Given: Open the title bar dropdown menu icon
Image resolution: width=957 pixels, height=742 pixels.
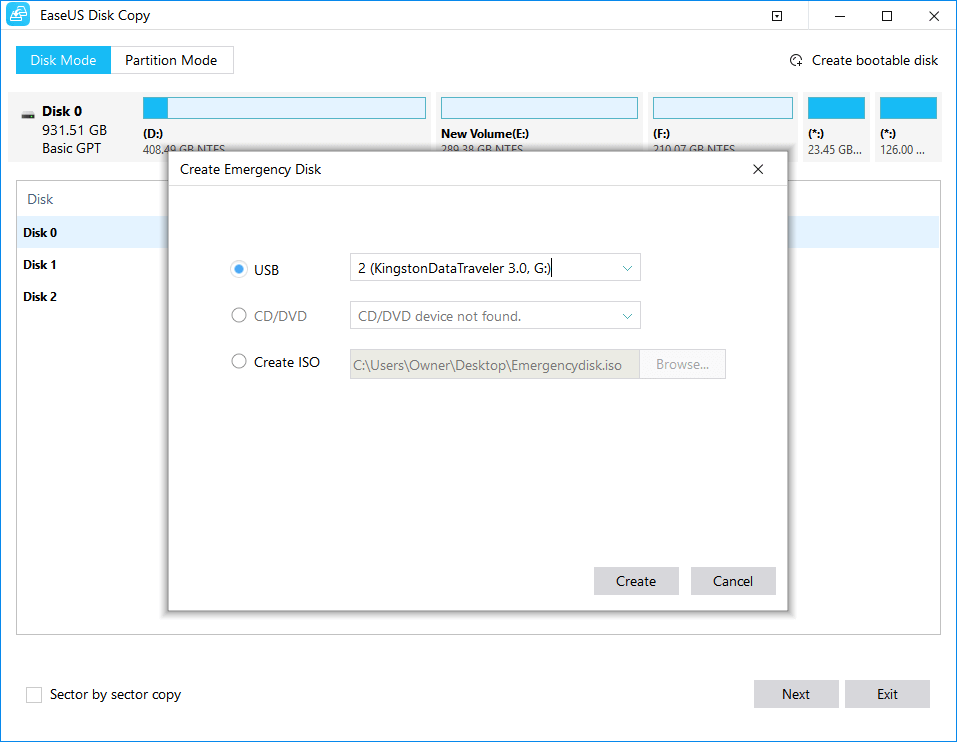Looking at the screenshot, I should 777,16.
